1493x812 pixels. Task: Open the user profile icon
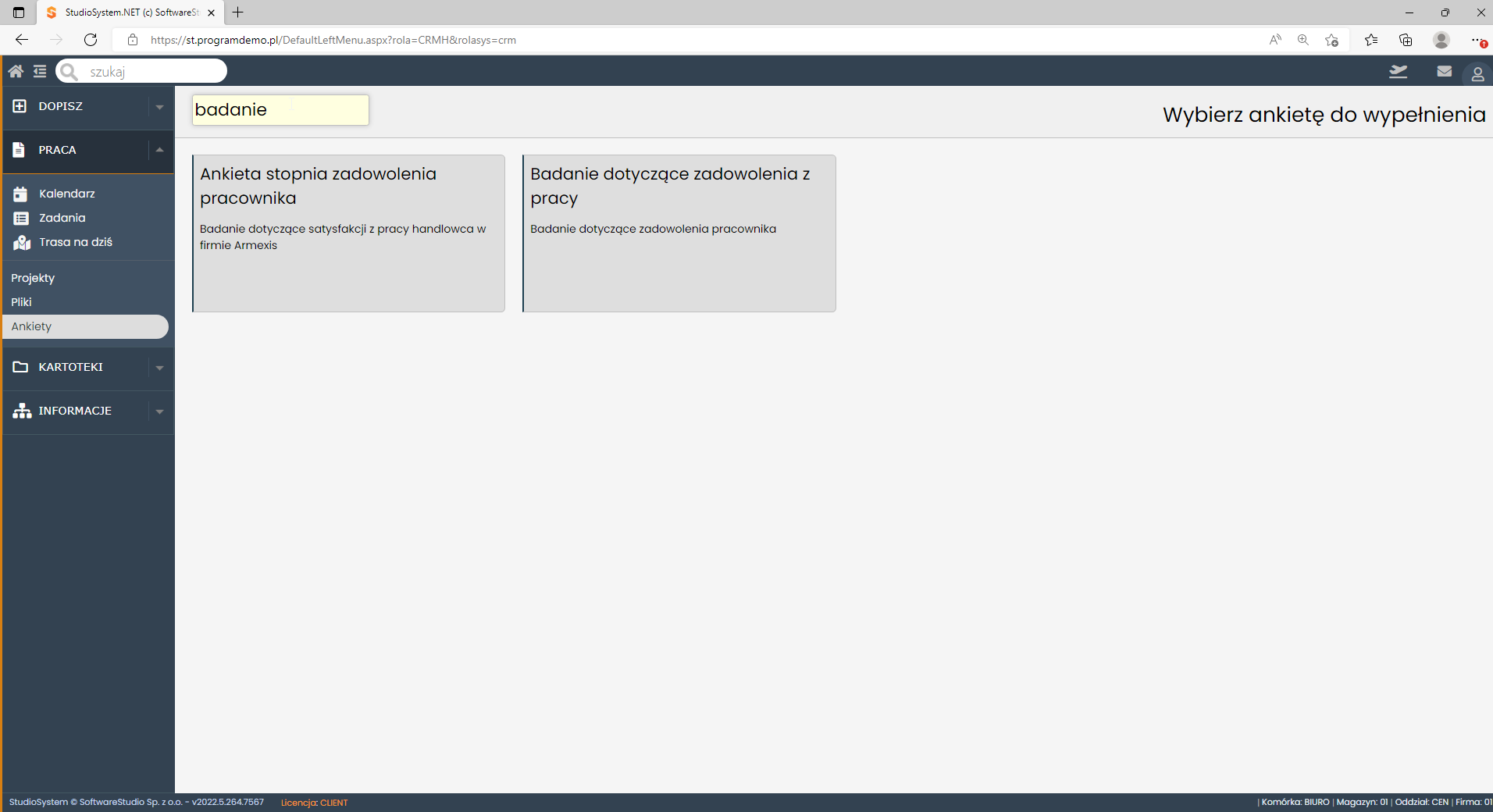pyautogui.click(x=1477, y=74)
